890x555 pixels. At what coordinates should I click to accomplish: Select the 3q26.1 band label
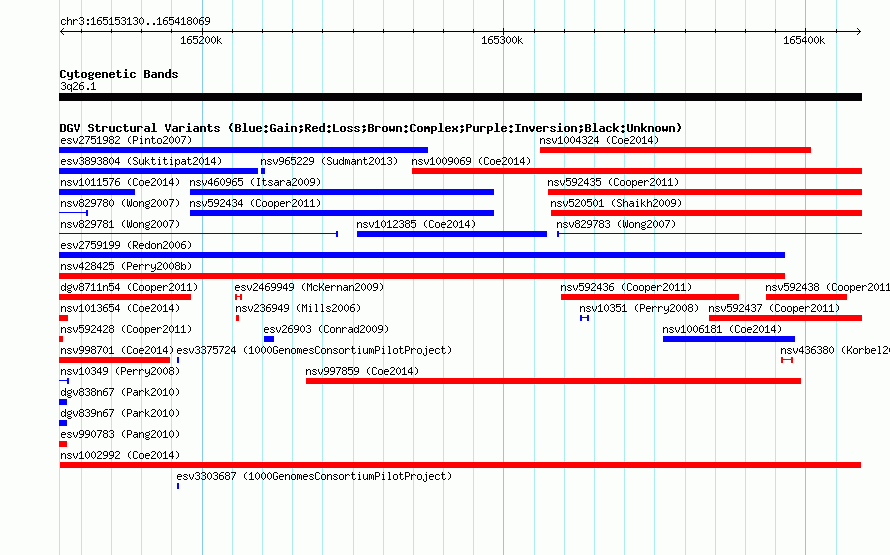[78, 86]
